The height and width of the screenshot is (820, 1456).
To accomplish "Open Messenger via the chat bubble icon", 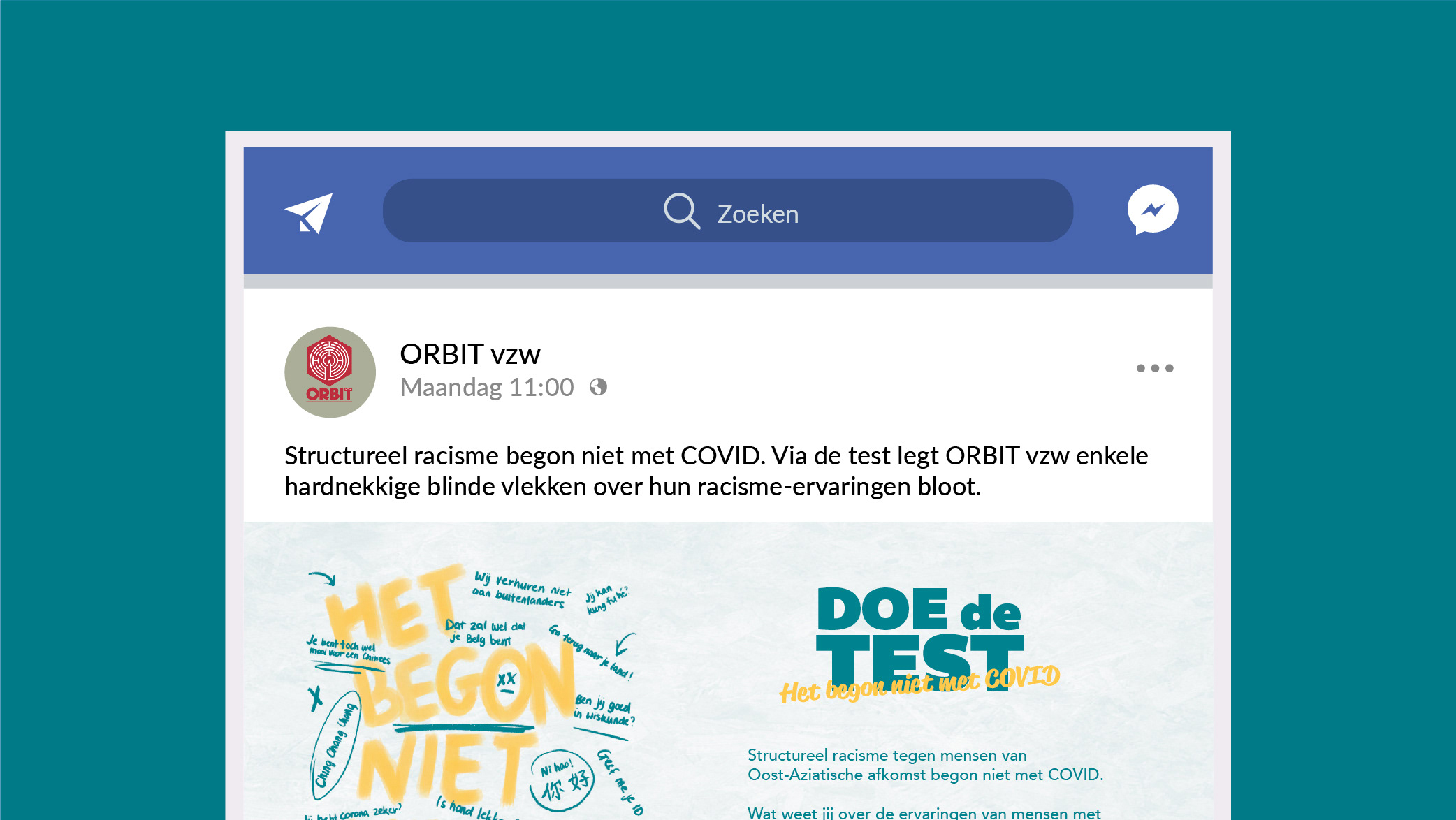I will pos(1153,210).
